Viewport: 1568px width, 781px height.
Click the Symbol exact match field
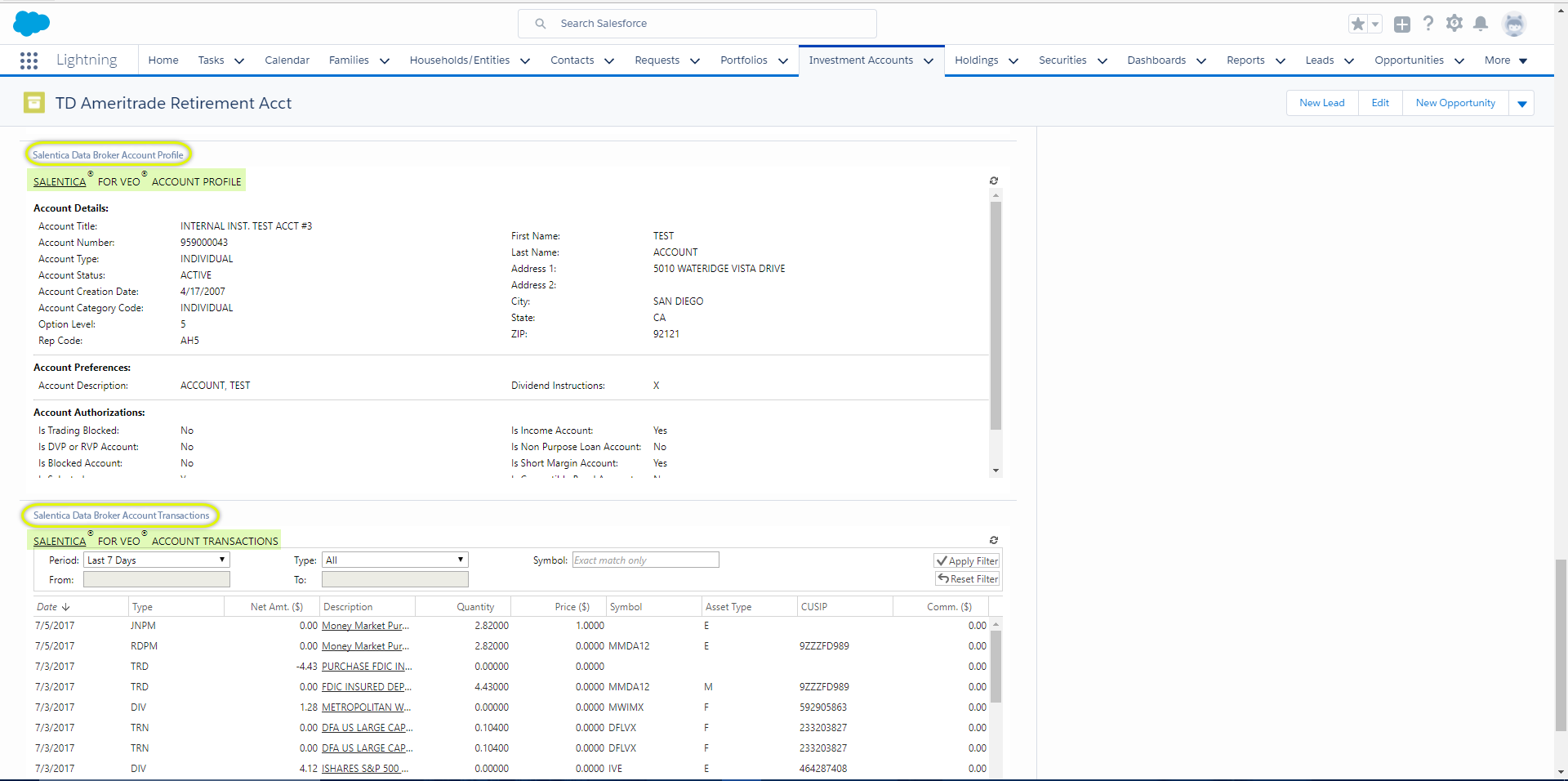646,560
